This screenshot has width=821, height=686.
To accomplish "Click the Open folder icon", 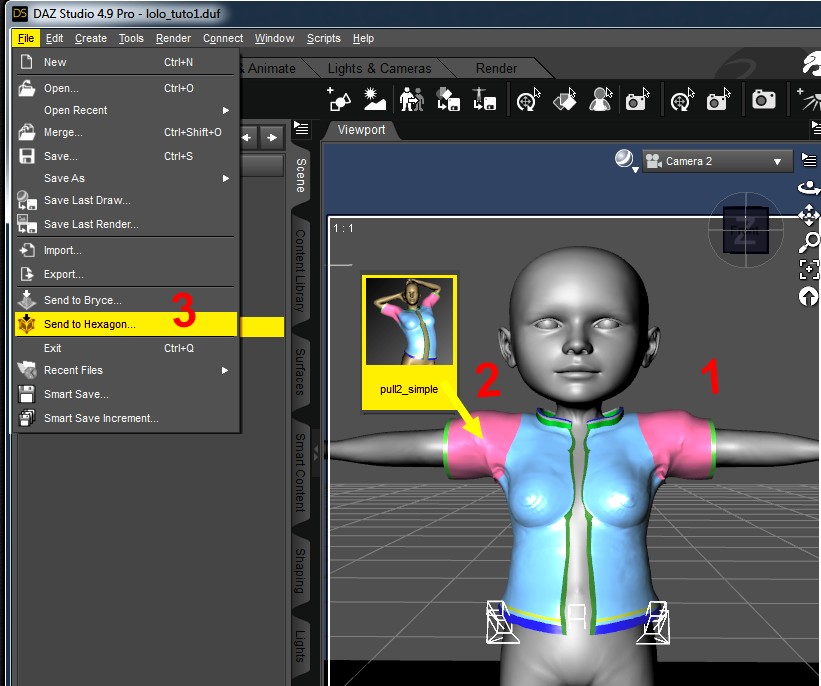I will (27, 88).
